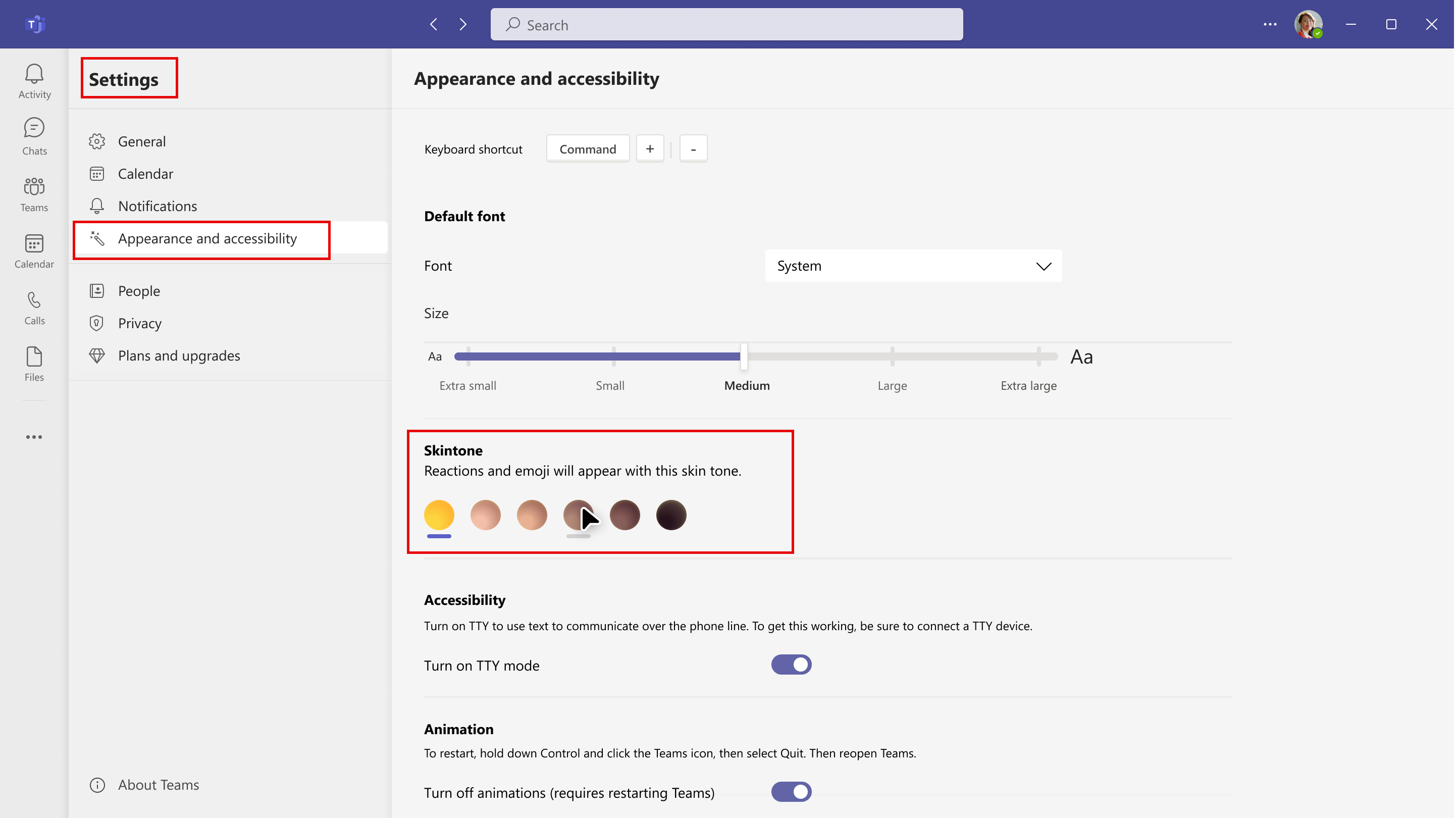Open the title bar more options ellipsis
Viewport: 1456px width, 818px height.
1270,24
